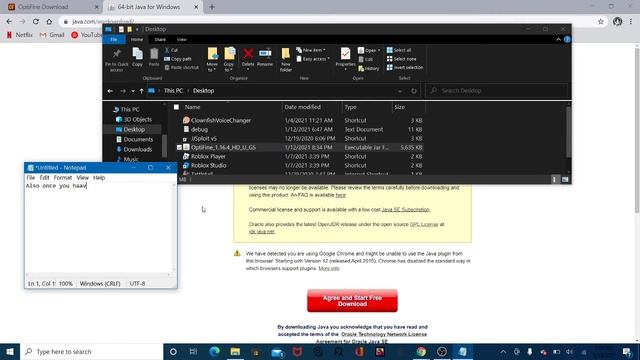
Task: Click Explorer back navigation arrow
Action: (x=110, y=91)
